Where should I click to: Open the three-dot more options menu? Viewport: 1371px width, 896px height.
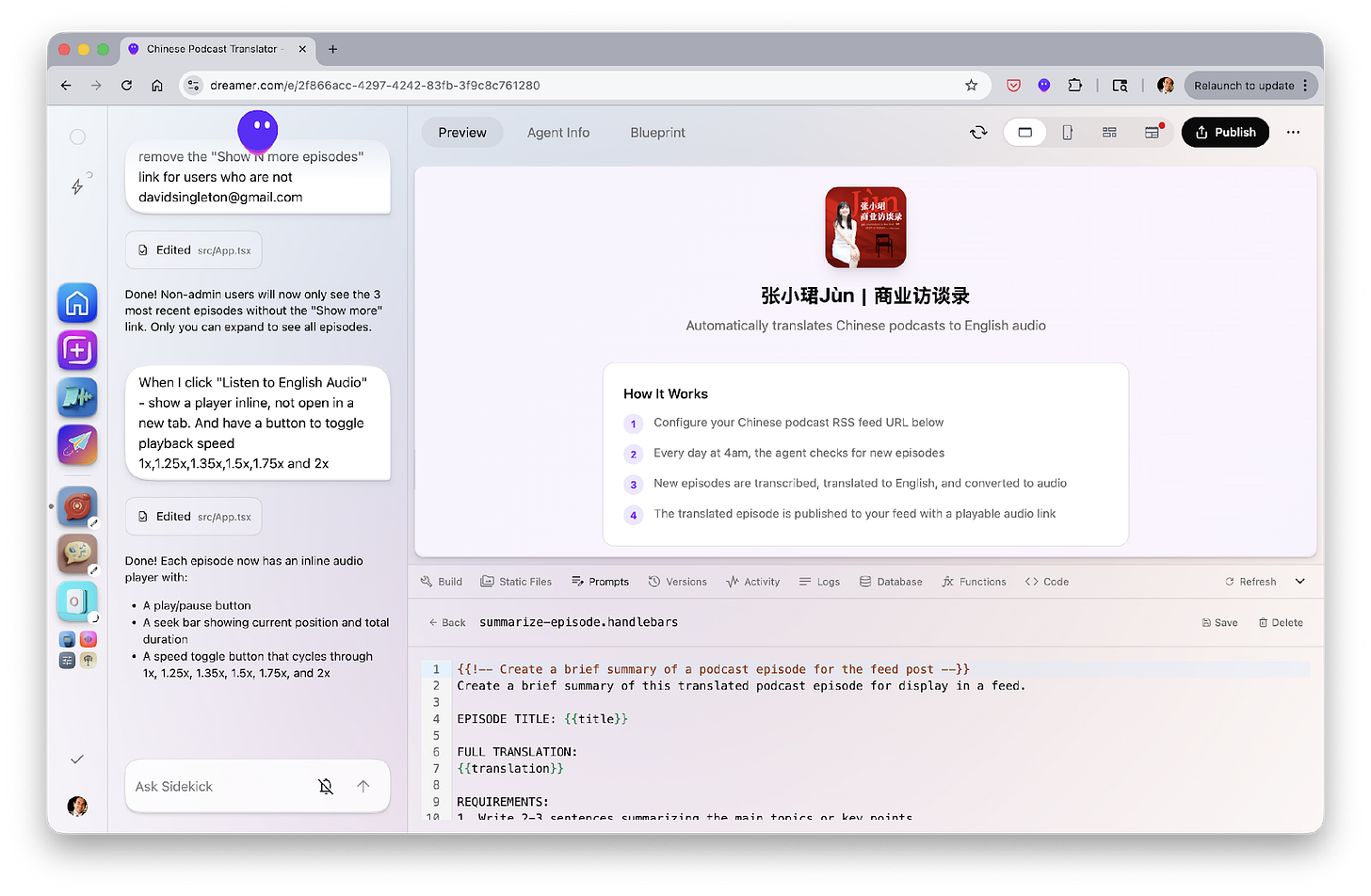[1293, 133]
